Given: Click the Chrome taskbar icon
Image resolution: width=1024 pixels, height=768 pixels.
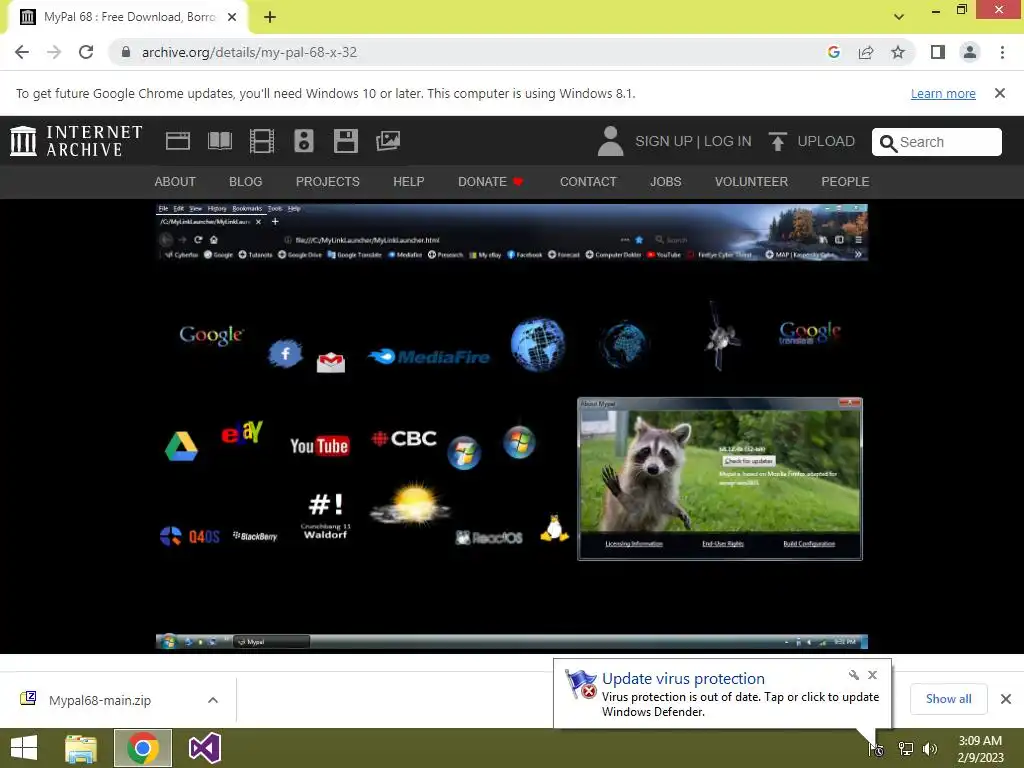Looking at the screenshot, I should [x=142, y=748].
